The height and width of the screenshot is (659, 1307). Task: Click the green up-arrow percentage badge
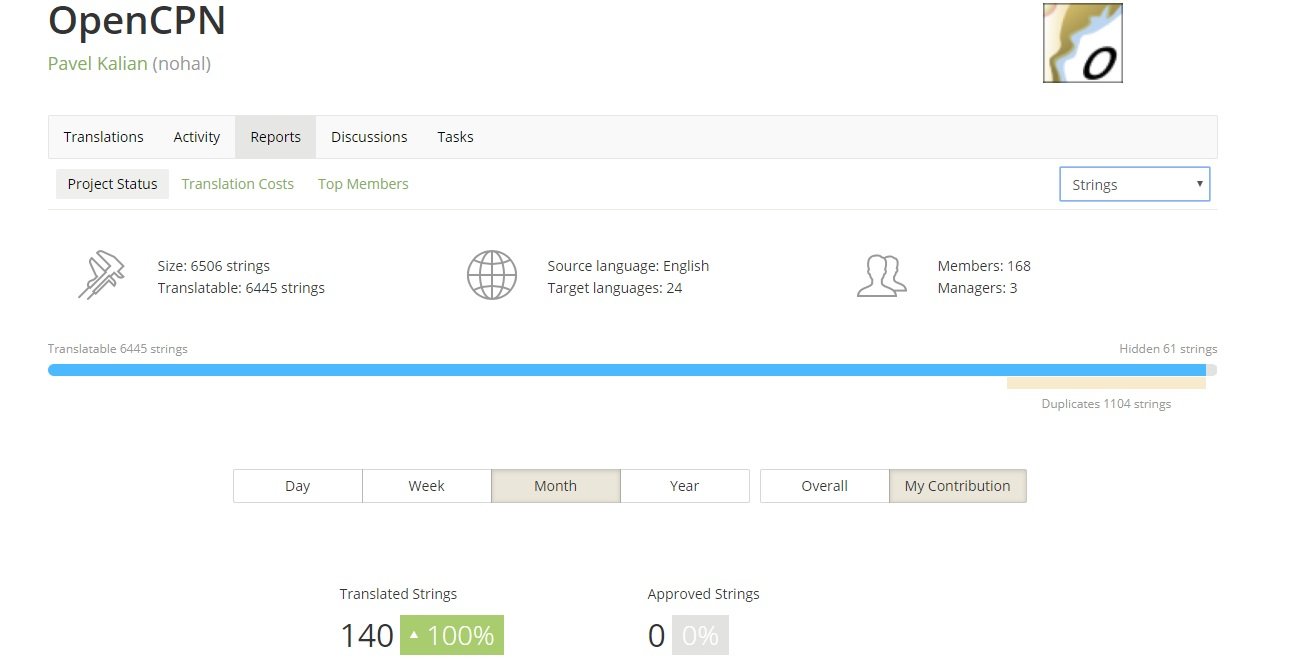tap(452, 636)
